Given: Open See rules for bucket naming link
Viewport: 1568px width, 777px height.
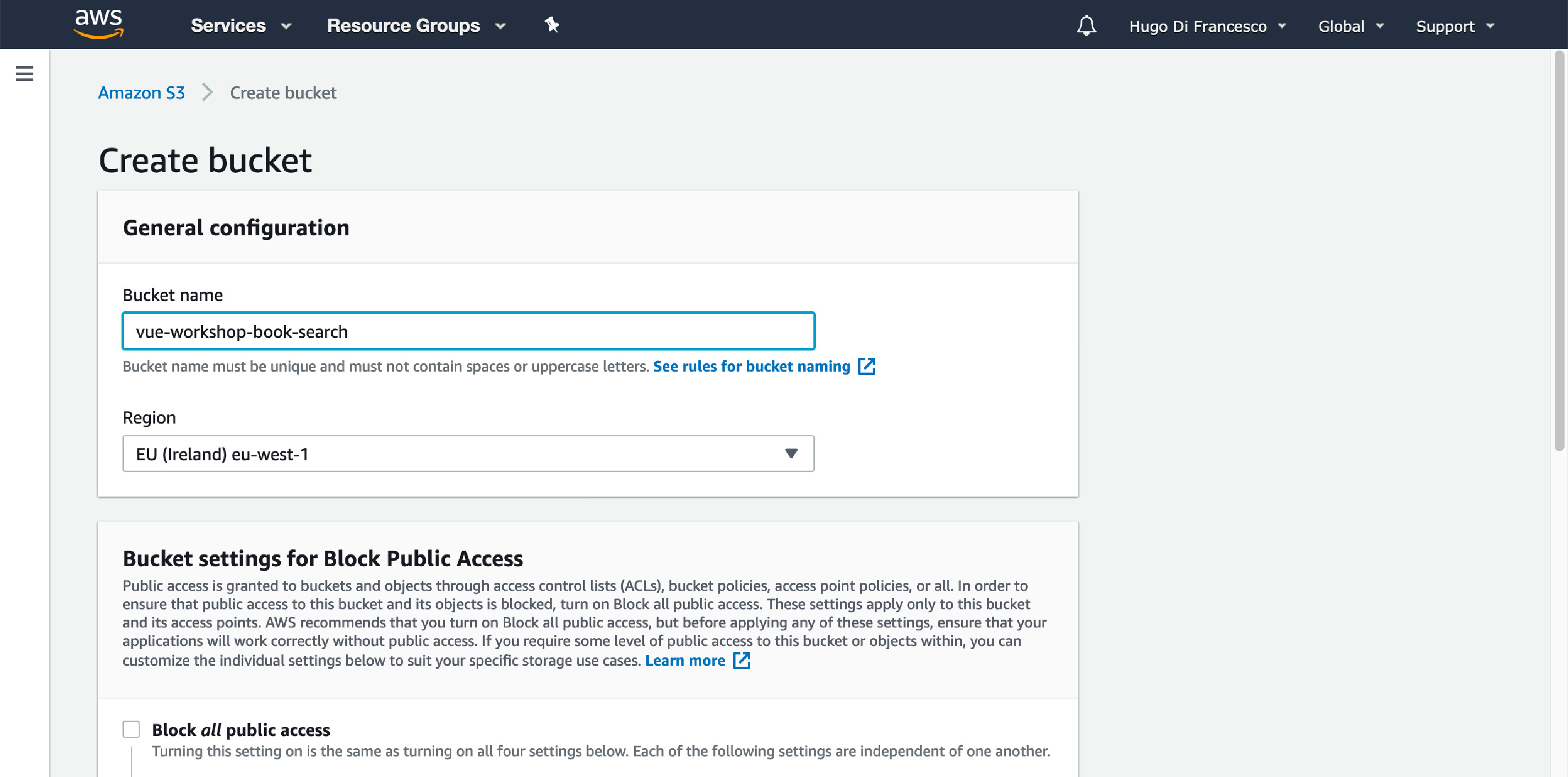Looking at the screenshot, I should [751, 366].
